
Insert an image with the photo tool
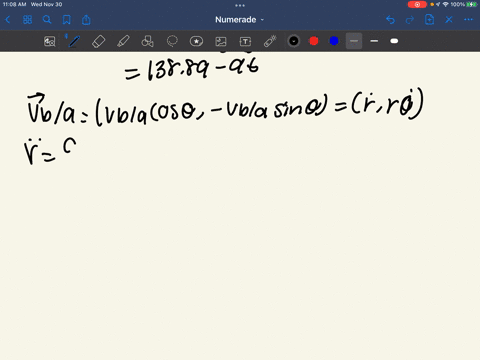point(221,41)
